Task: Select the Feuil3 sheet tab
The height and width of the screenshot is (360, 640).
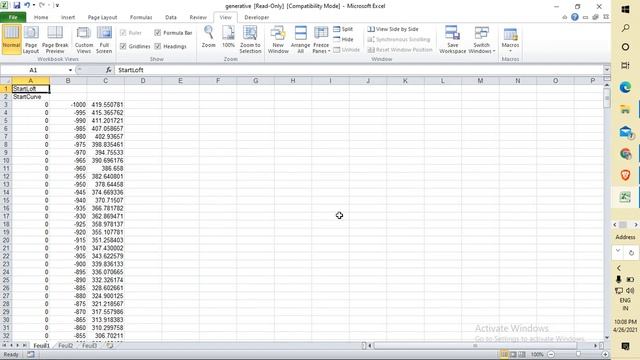Action: click(x=89, y=345)
